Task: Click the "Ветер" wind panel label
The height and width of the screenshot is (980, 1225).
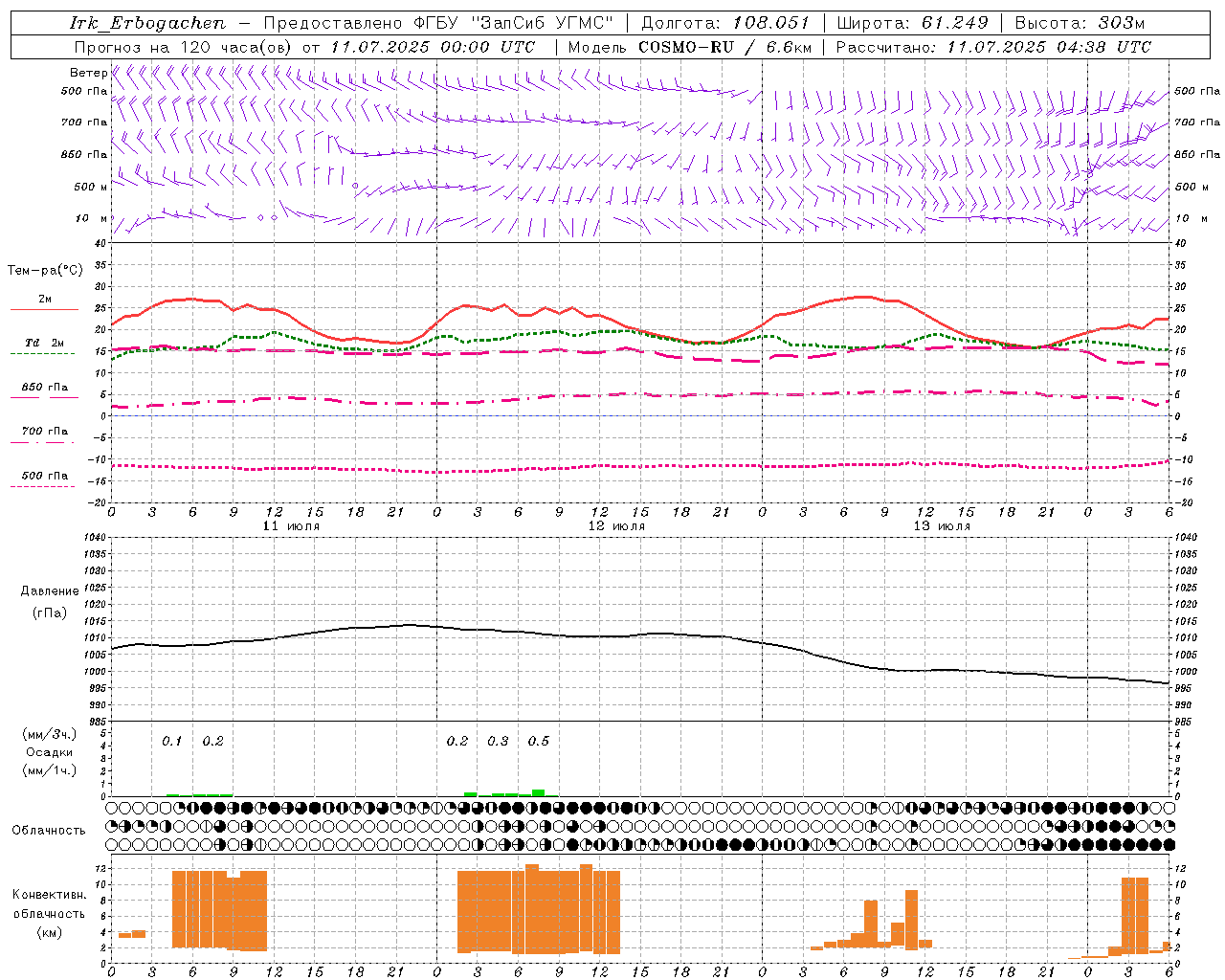Action: (88, 73)
